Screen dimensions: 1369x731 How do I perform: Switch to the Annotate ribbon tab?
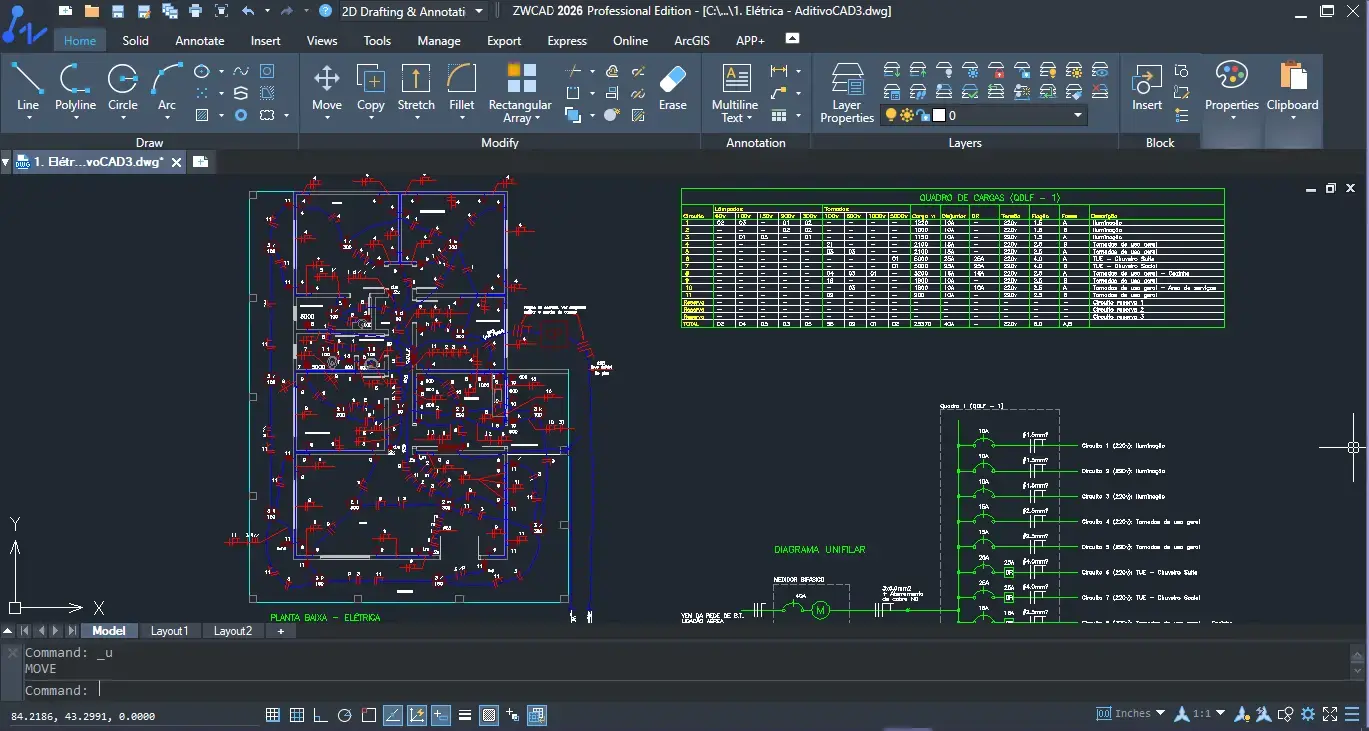[x=200, y=41]
